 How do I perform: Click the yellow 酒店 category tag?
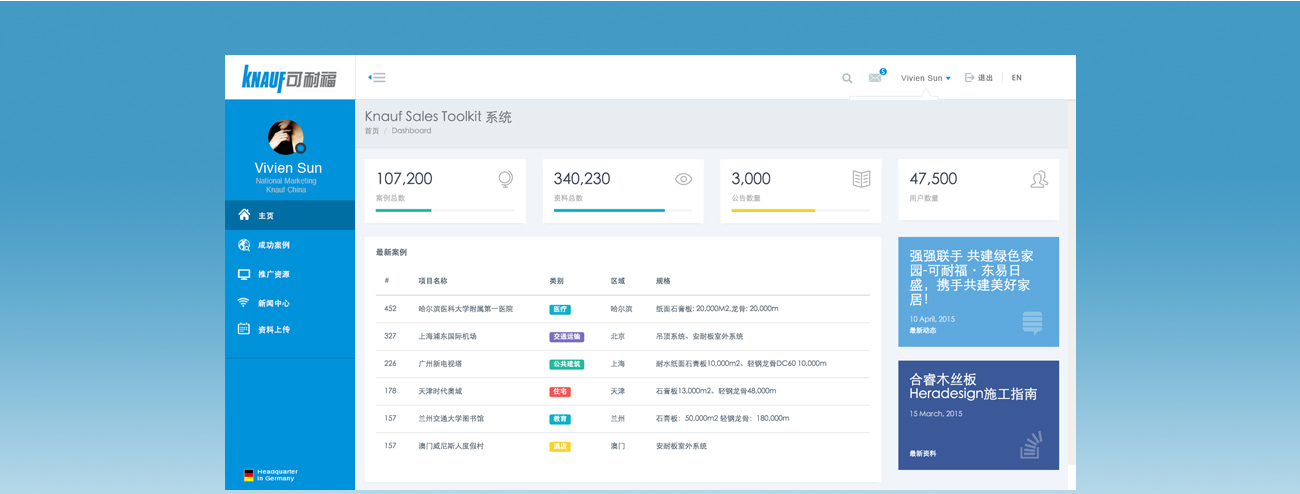(560, 446)
